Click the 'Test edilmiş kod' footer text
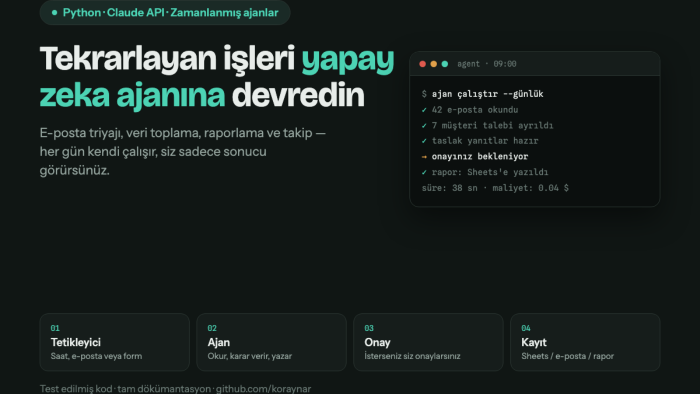 76,389
